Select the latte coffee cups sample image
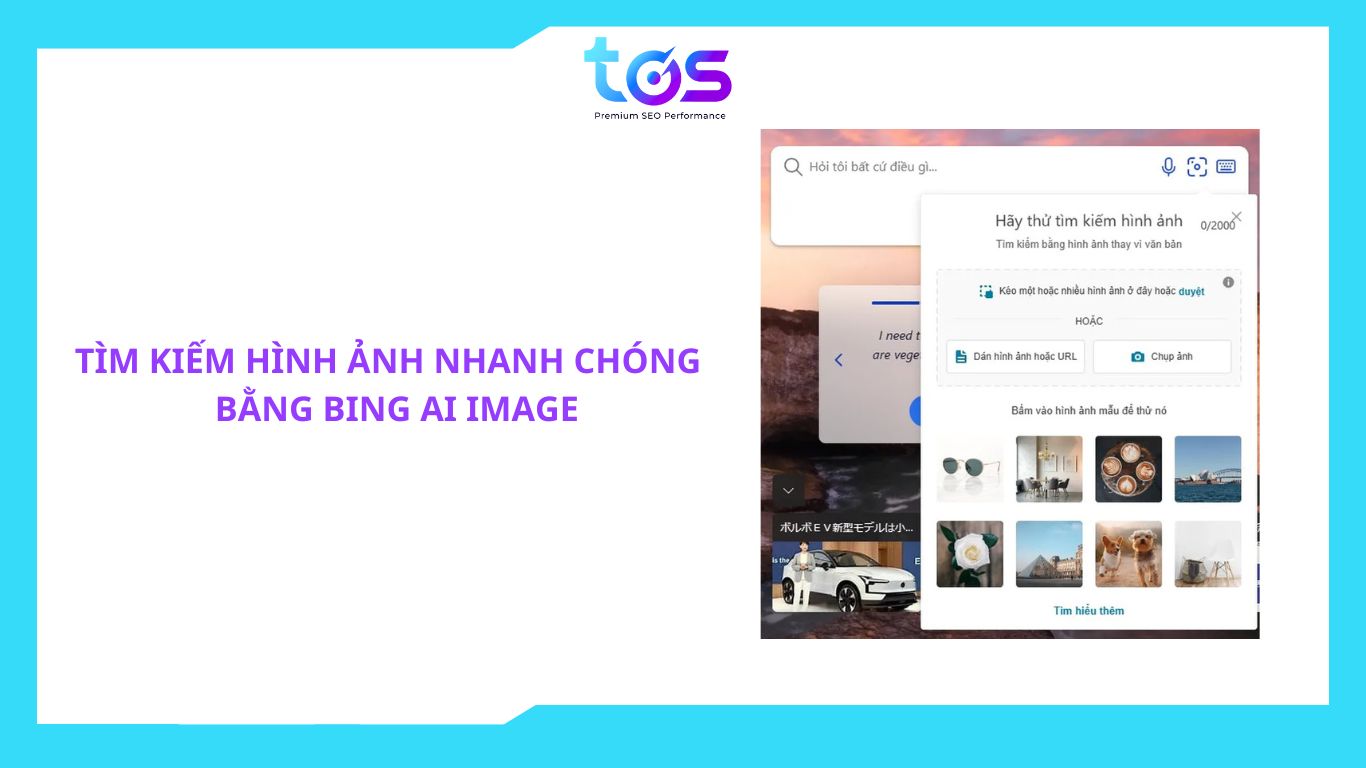The width and height of the screenshot is (1366, 768). 1128,469
